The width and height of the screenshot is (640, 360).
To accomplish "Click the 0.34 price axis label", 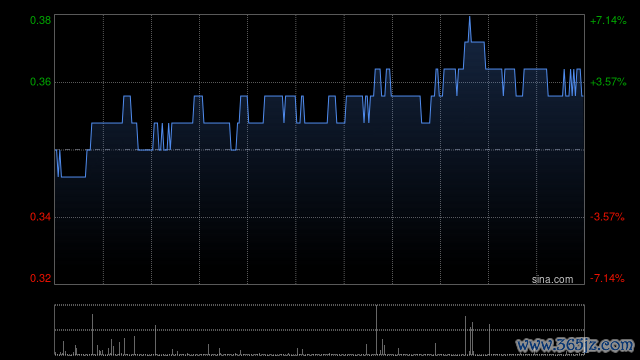I will coord(40,217).
